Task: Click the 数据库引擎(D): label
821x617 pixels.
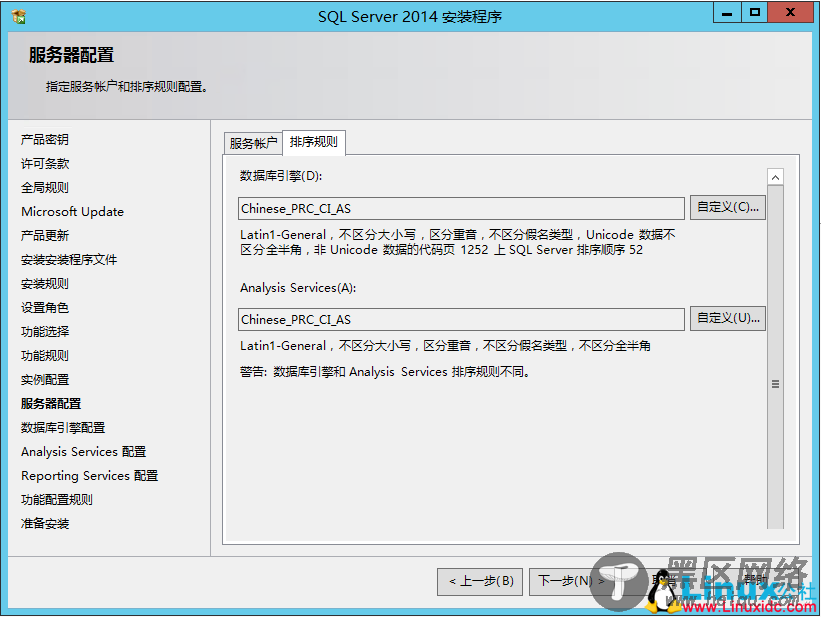Action: tap(281, 176)
